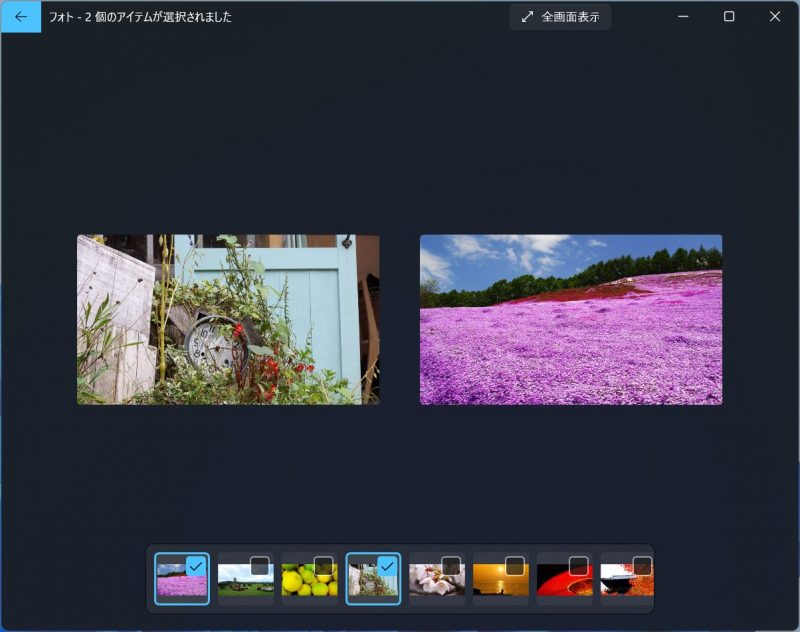Screen dimensions: 800x632
Task: Check the yellow citrus fruits thumbnail checkbox
Action: click(323, 566)
